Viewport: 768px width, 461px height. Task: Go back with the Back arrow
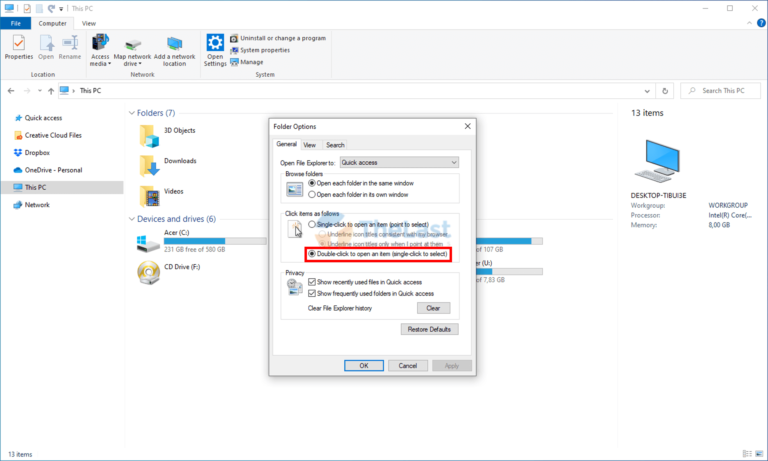[11, 91]
